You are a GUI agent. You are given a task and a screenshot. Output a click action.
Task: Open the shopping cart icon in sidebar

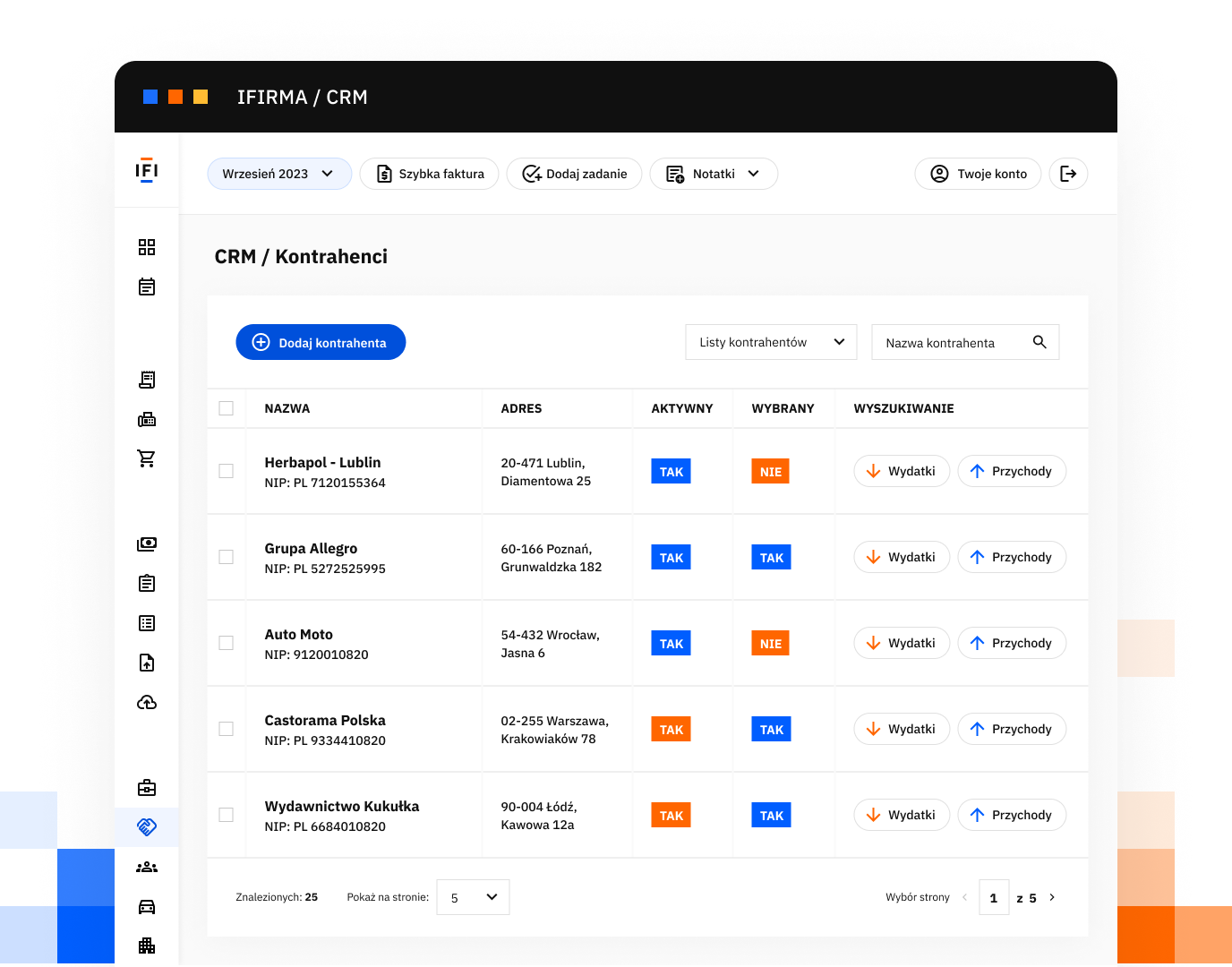tap(147, 458)
